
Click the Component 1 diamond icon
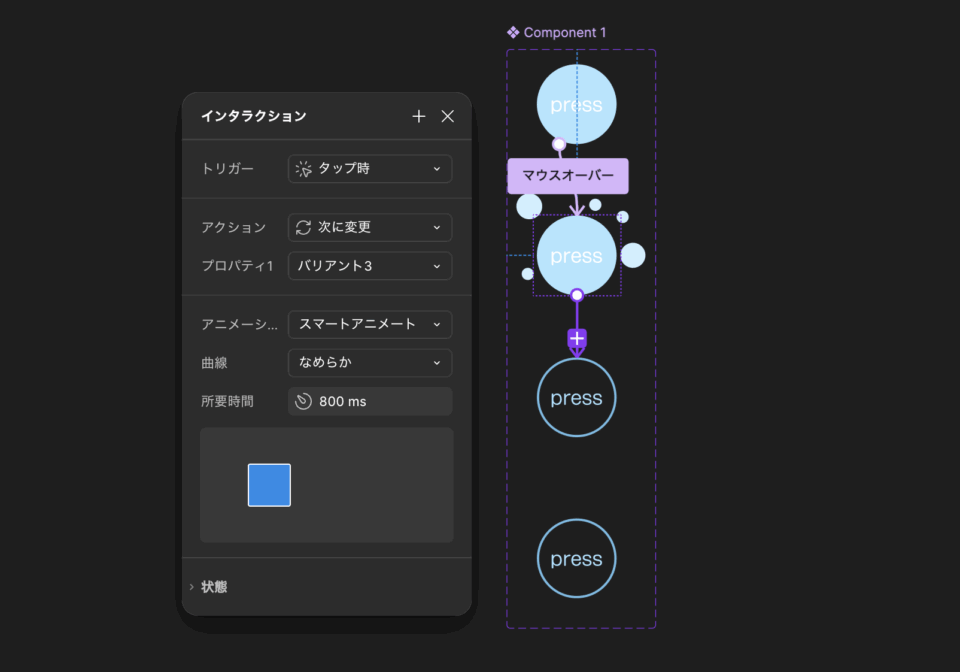(513, 32)
